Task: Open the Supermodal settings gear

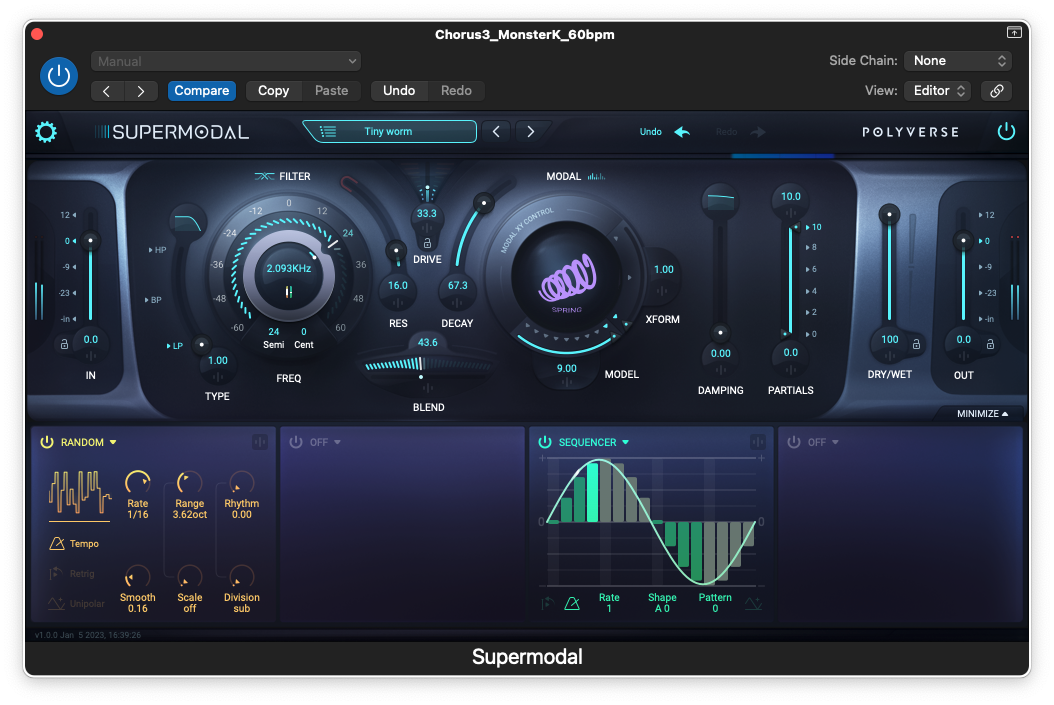Action: pyautogui.click(x=46, y=132)
